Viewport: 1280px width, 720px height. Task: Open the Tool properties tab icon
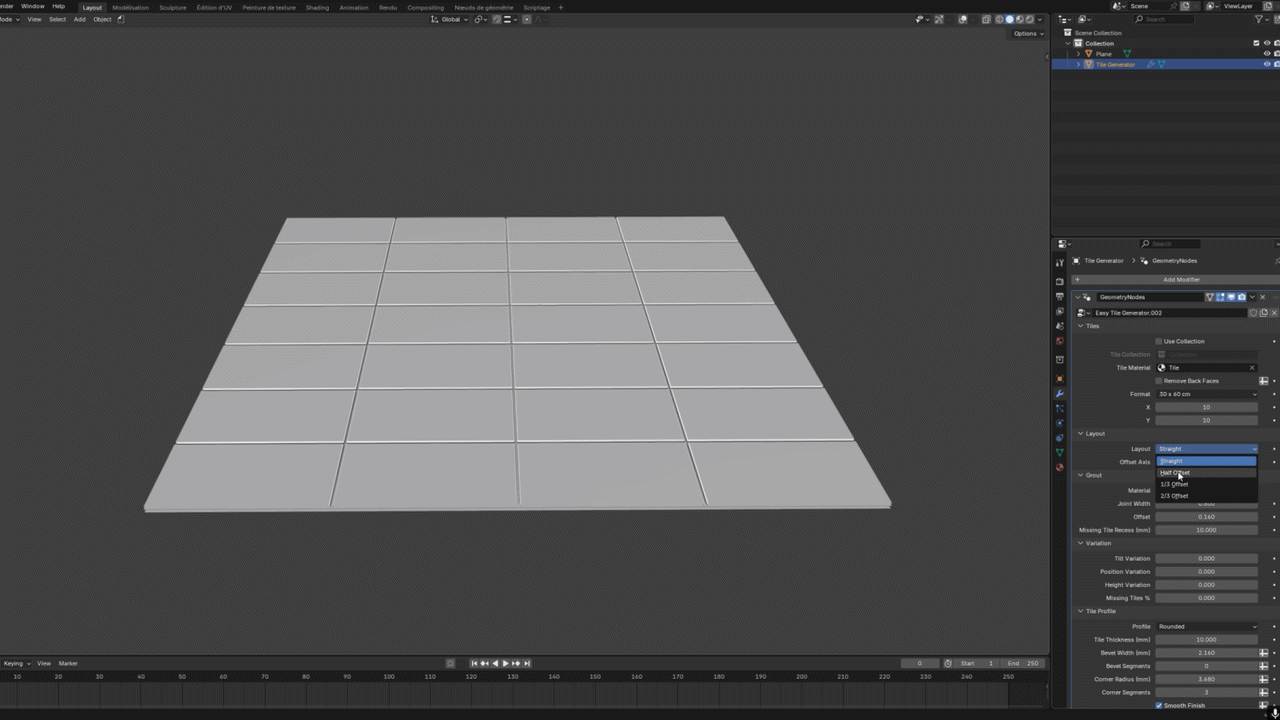point(1060,263)
